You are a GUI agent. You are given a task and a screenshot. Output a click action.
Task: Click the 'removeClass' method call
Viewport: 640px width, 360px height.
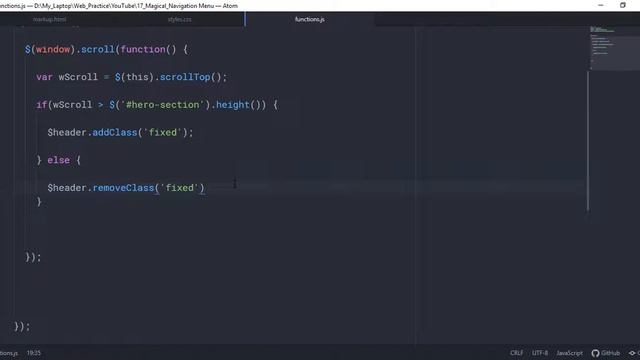point(123,188)
